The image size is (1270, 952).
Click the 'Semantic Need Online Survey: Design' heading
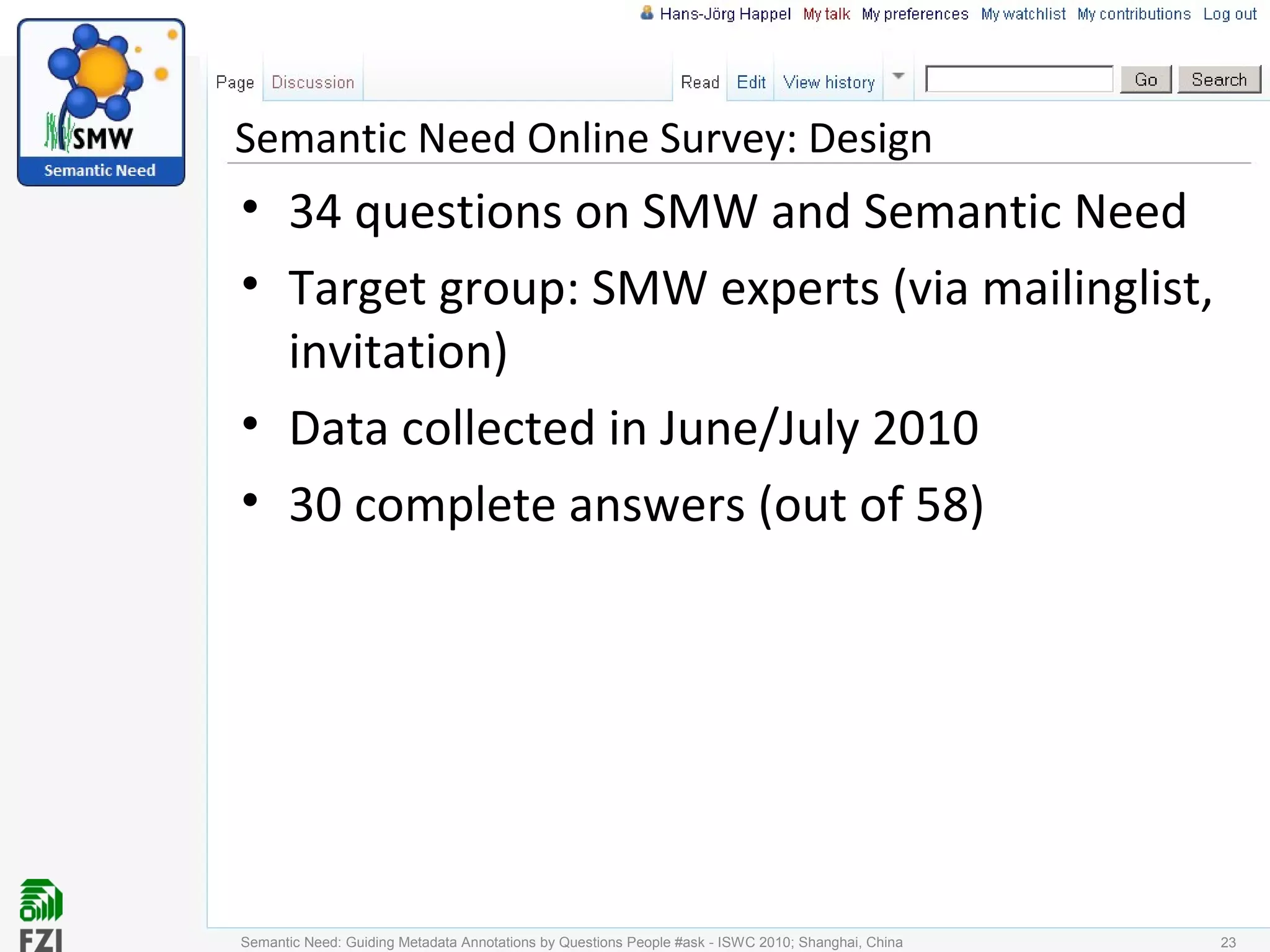(x=584, y=138)
